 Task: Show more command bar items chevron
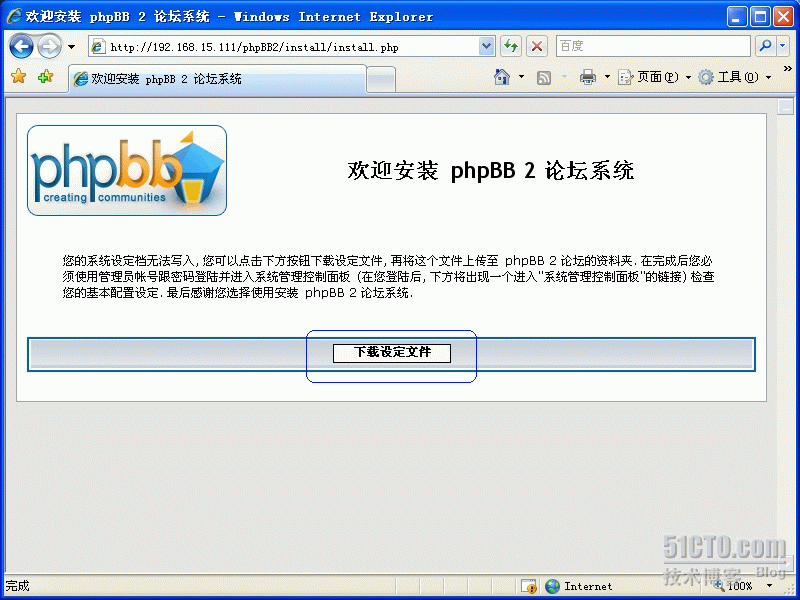point(787,68)
